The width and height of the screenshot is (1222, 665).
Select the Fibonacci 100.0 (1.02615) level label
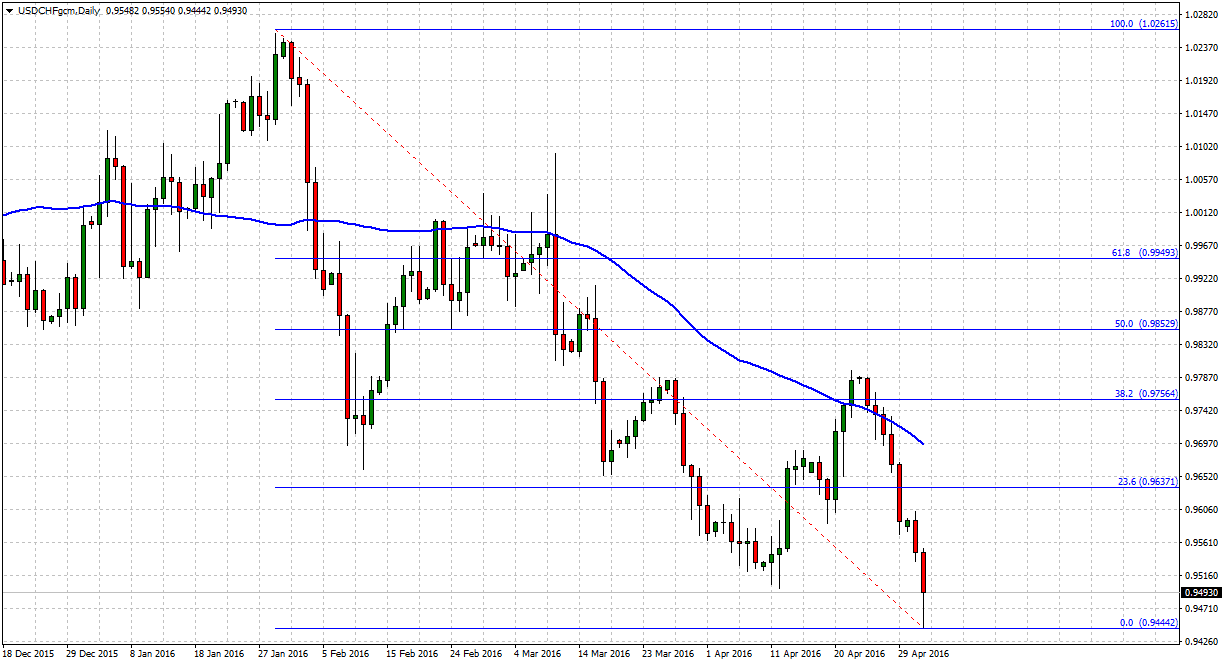click(1144, 23)
